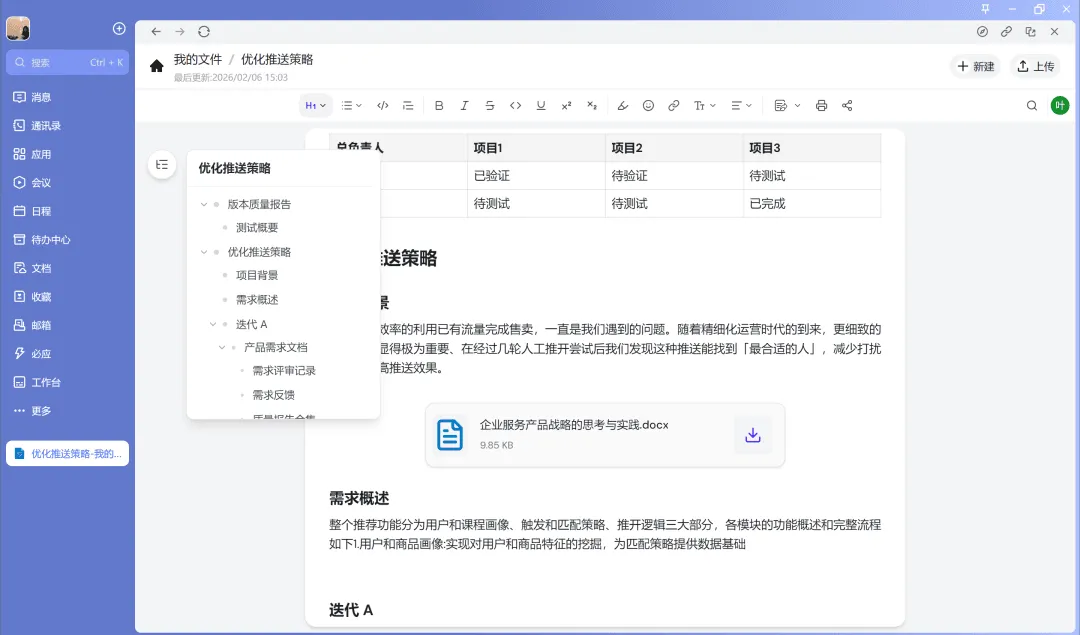
Task: Navigate back in history
Action: point(156,32)
